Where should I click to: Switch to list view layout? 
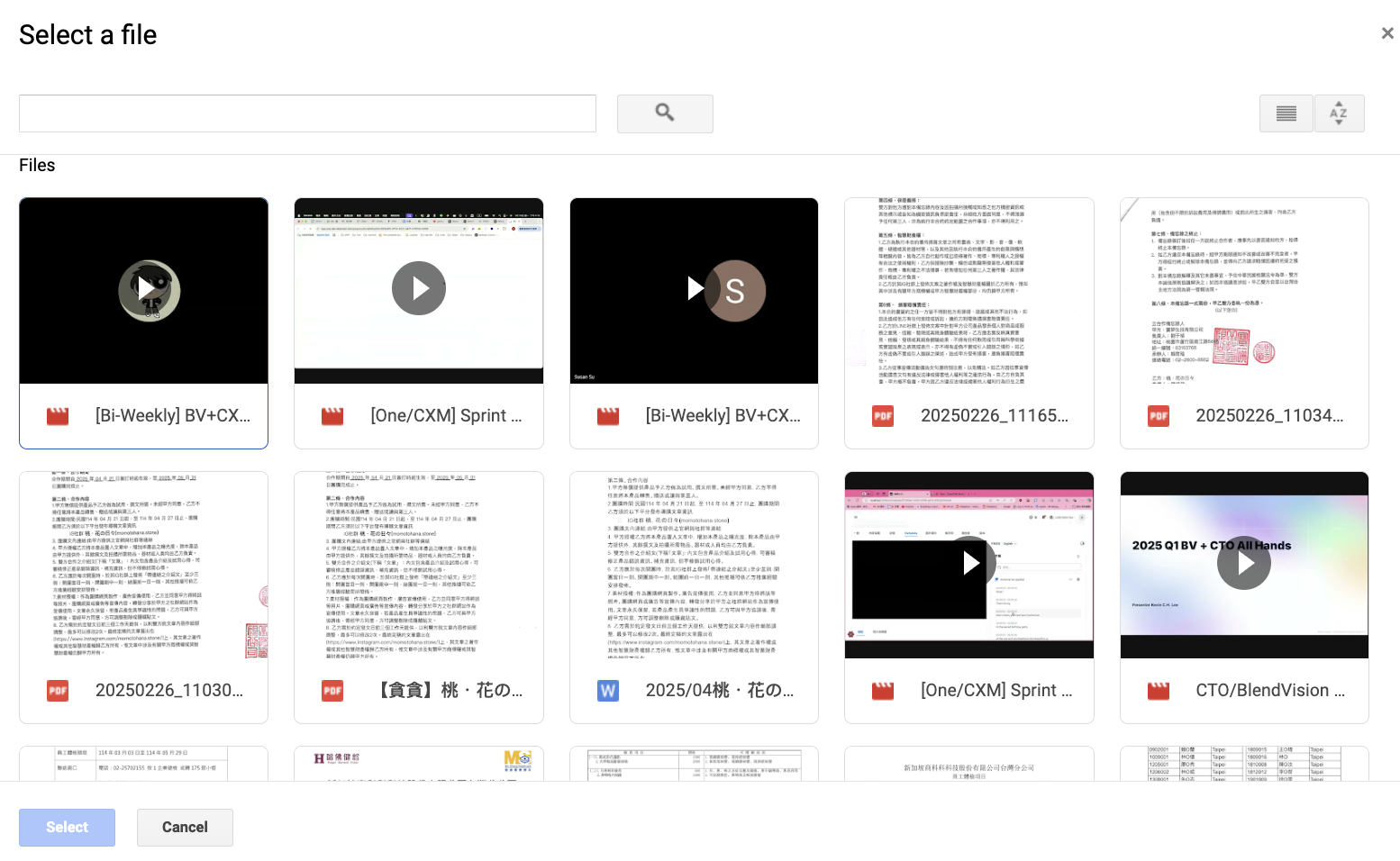tap(1286, 113)
